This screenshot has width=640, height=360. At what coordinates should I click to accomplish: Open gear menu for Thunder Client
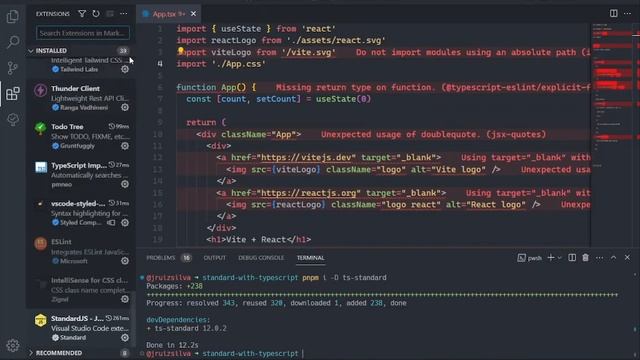(125, 107)
